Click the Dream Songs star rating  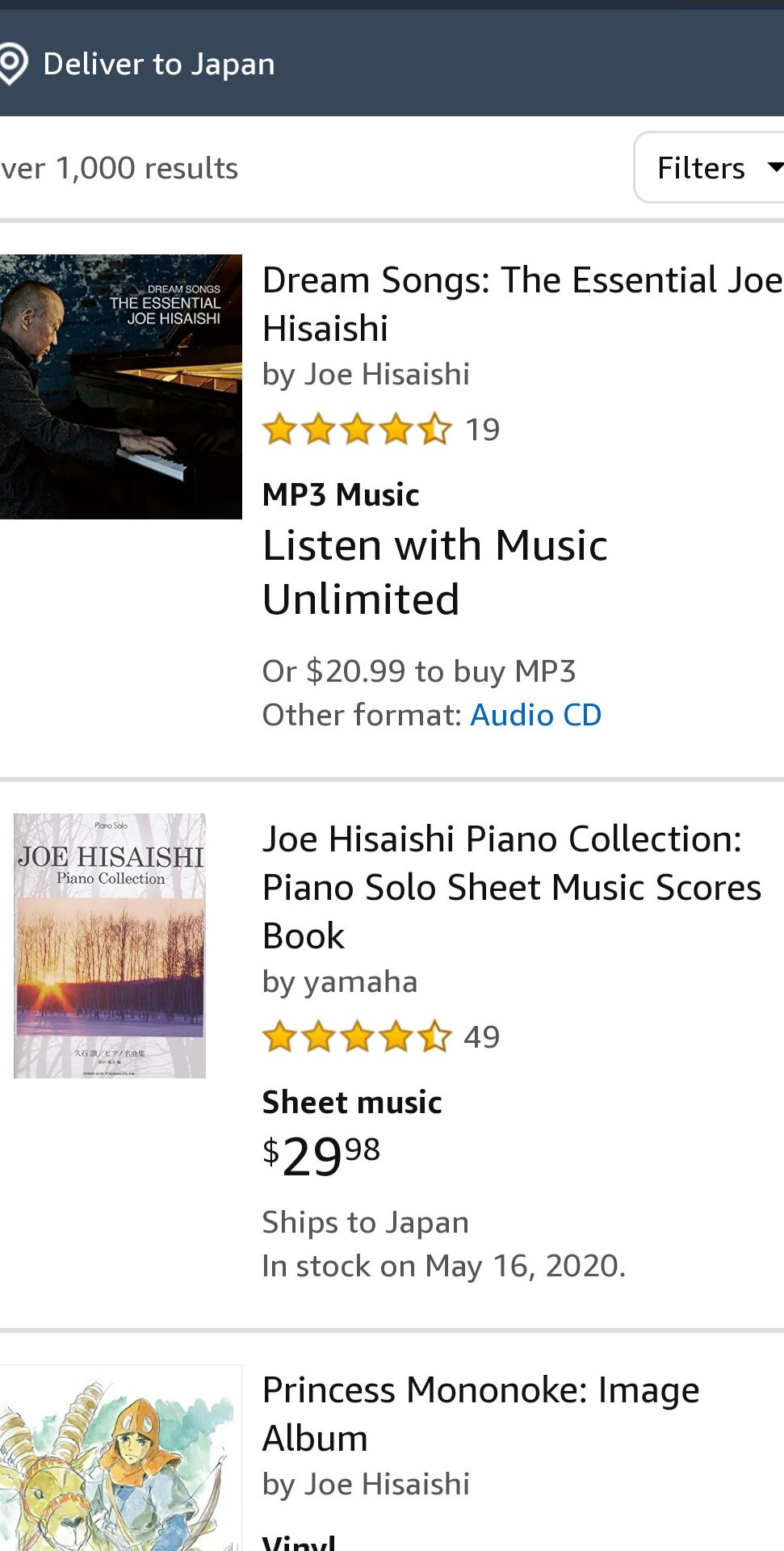point(357,429)
